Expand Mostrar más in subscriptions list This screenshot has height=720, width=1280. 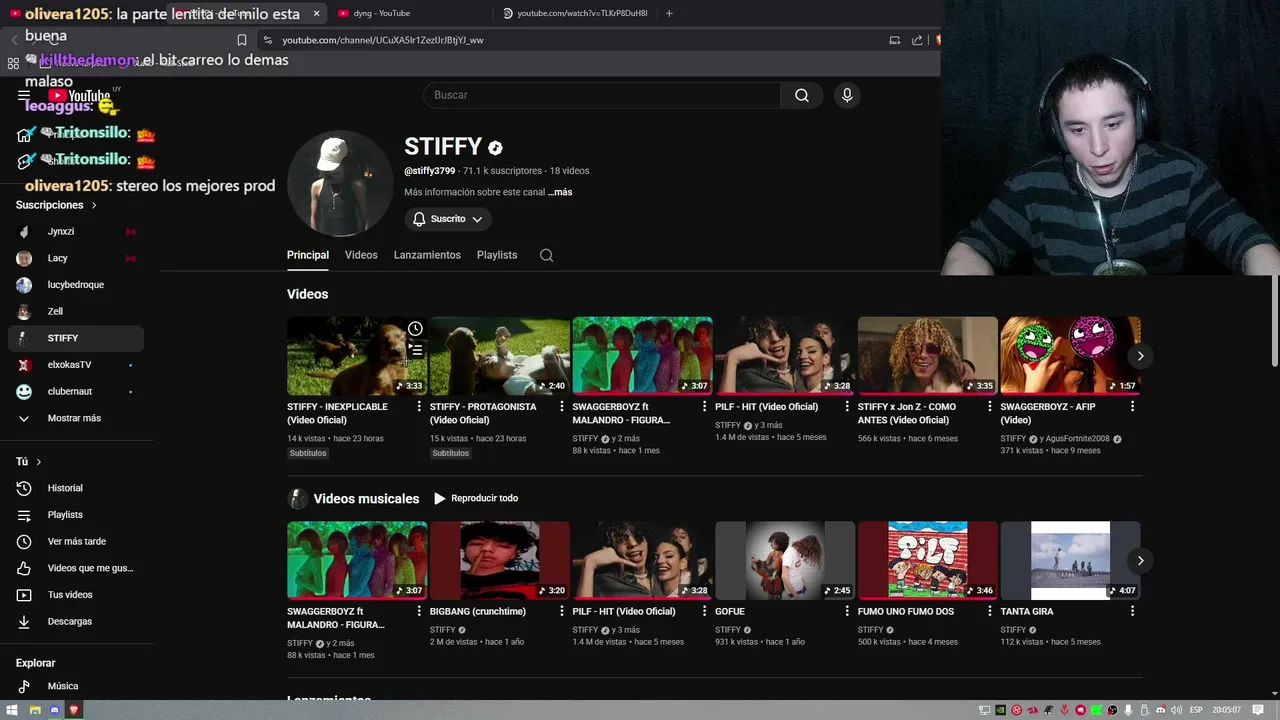76,418
